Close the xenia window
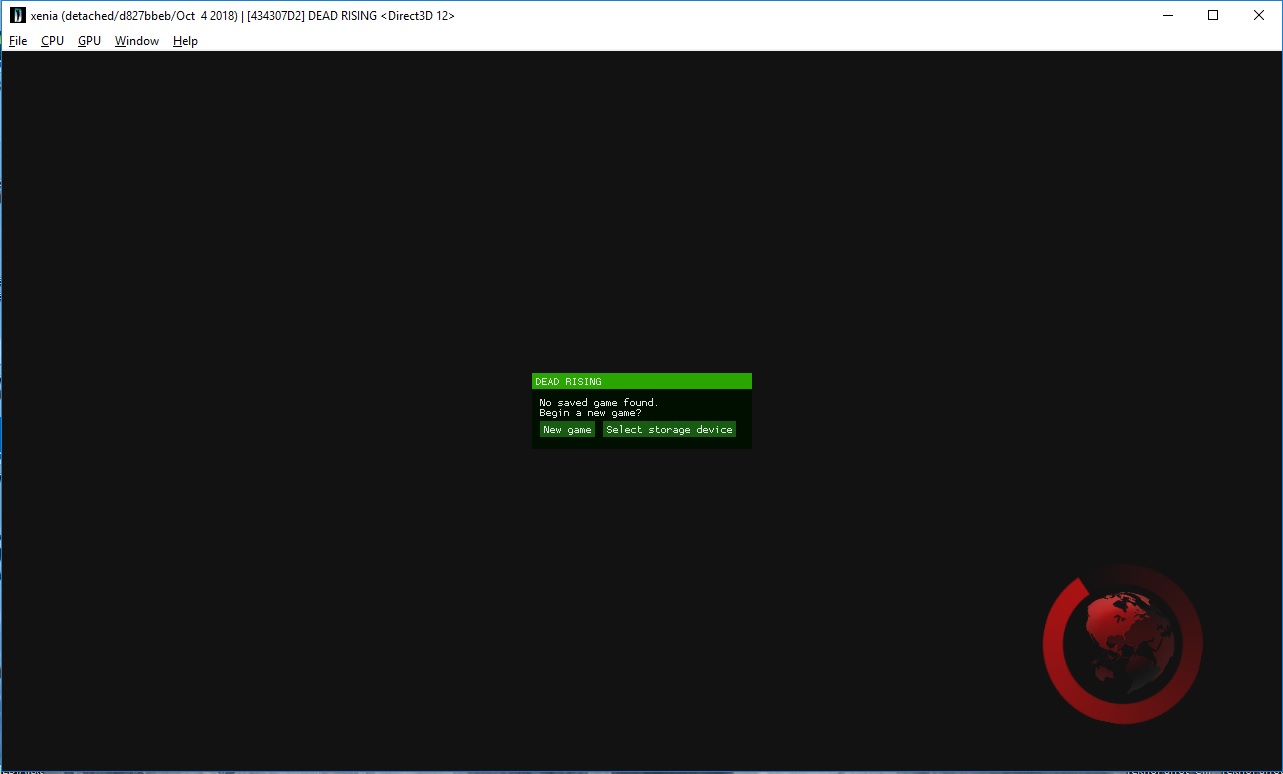Image resolution: width=1283 pixels, height=774 pixels. [x=1259, y=15]
